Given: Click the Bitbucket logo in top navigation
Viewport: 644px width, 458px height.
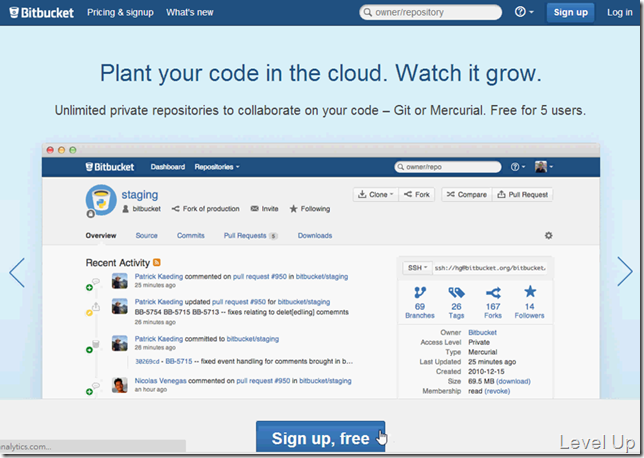Looking at the screenshot, I should tap(41, 13).
